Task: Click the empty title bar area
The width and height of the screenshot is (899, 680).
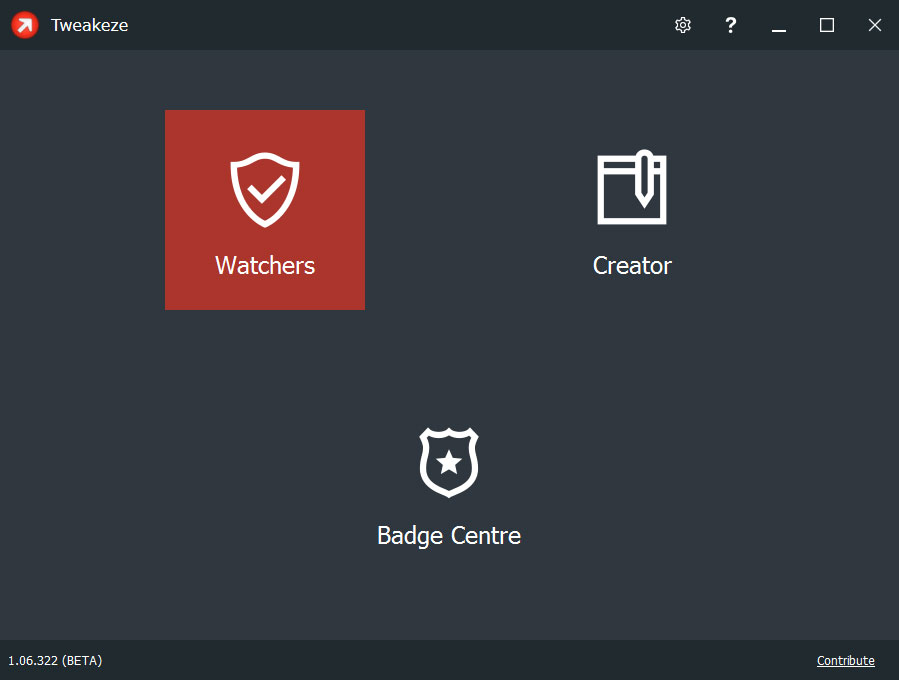Action: [x=400, y=25]
